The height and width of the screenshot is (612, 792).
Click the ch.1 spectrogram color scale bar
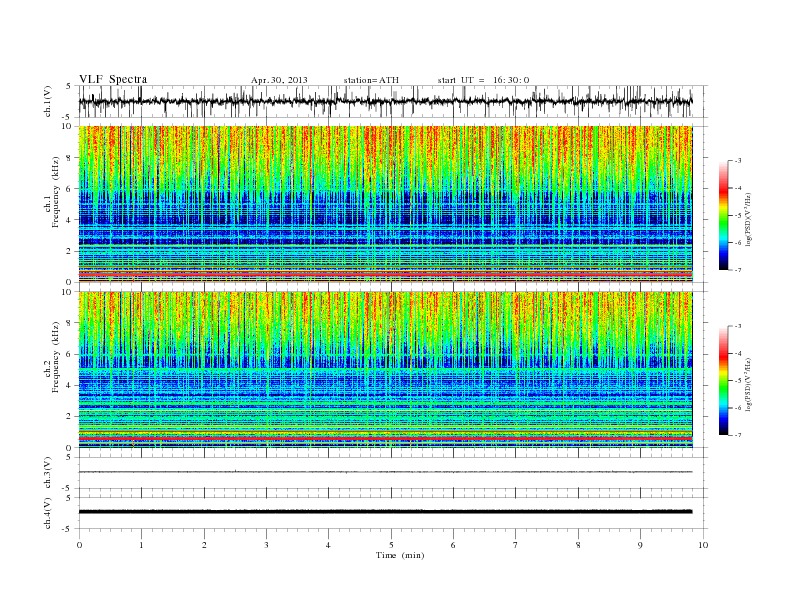pos(723,215)
